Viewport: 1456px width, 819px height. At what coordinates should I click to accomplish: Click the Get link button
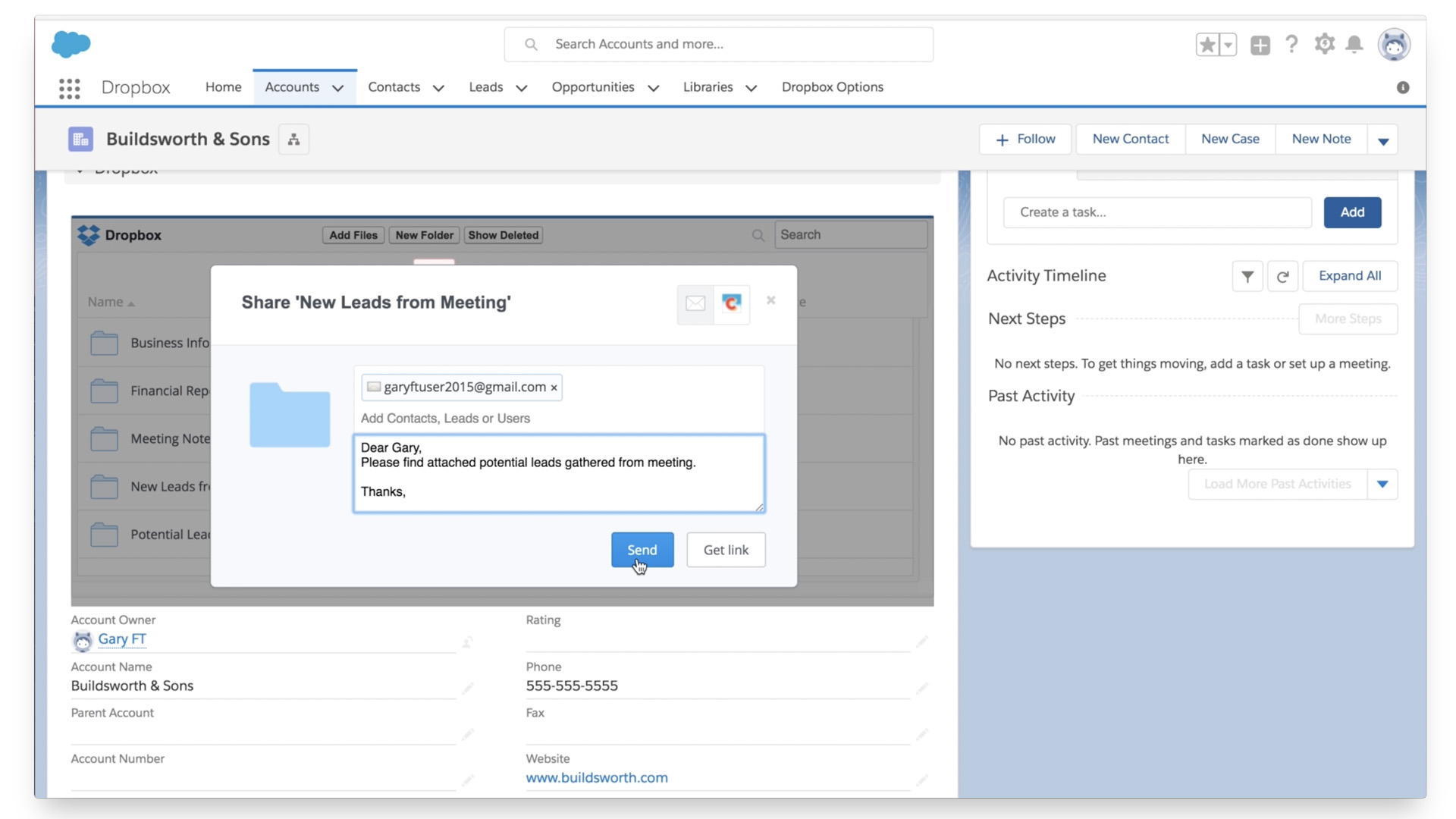click(x=726, y=550)
